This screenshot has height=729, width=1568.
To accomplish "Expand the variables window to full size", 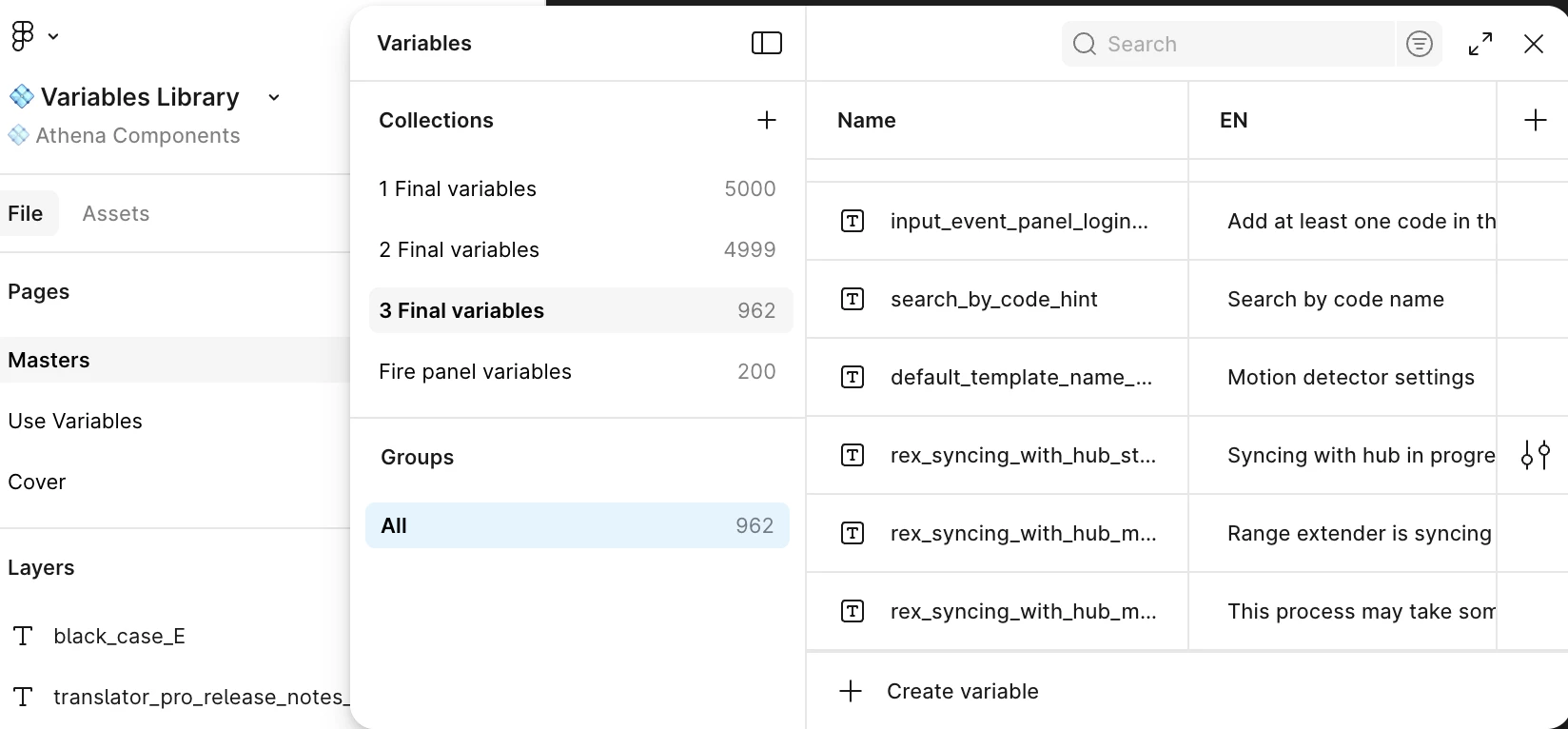I will [1480, 44].
